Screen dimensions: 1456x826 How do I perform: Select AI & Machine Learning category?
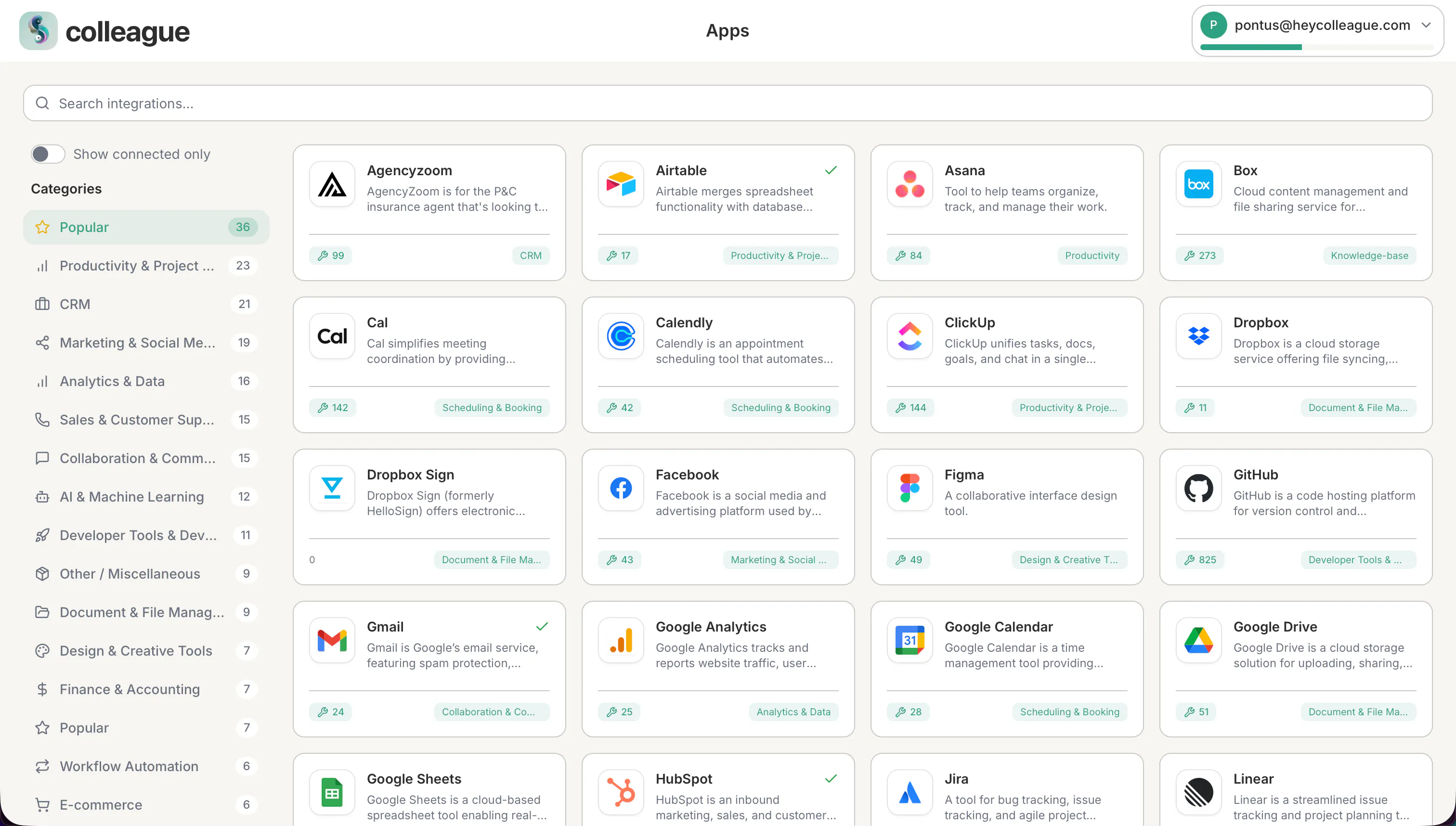point(146,497)
